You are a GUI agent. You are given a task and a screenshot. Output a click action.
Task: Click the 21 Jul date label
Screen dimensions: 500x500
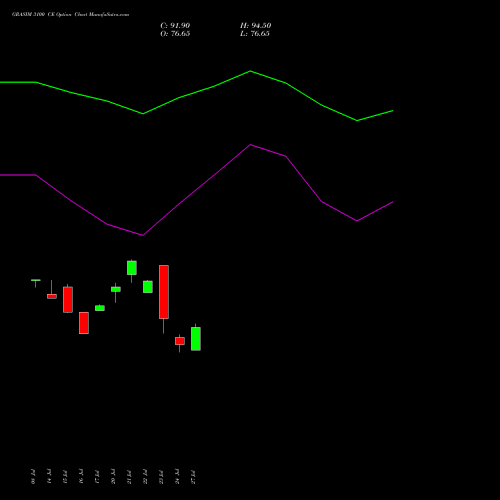click(x=129, y=477)
